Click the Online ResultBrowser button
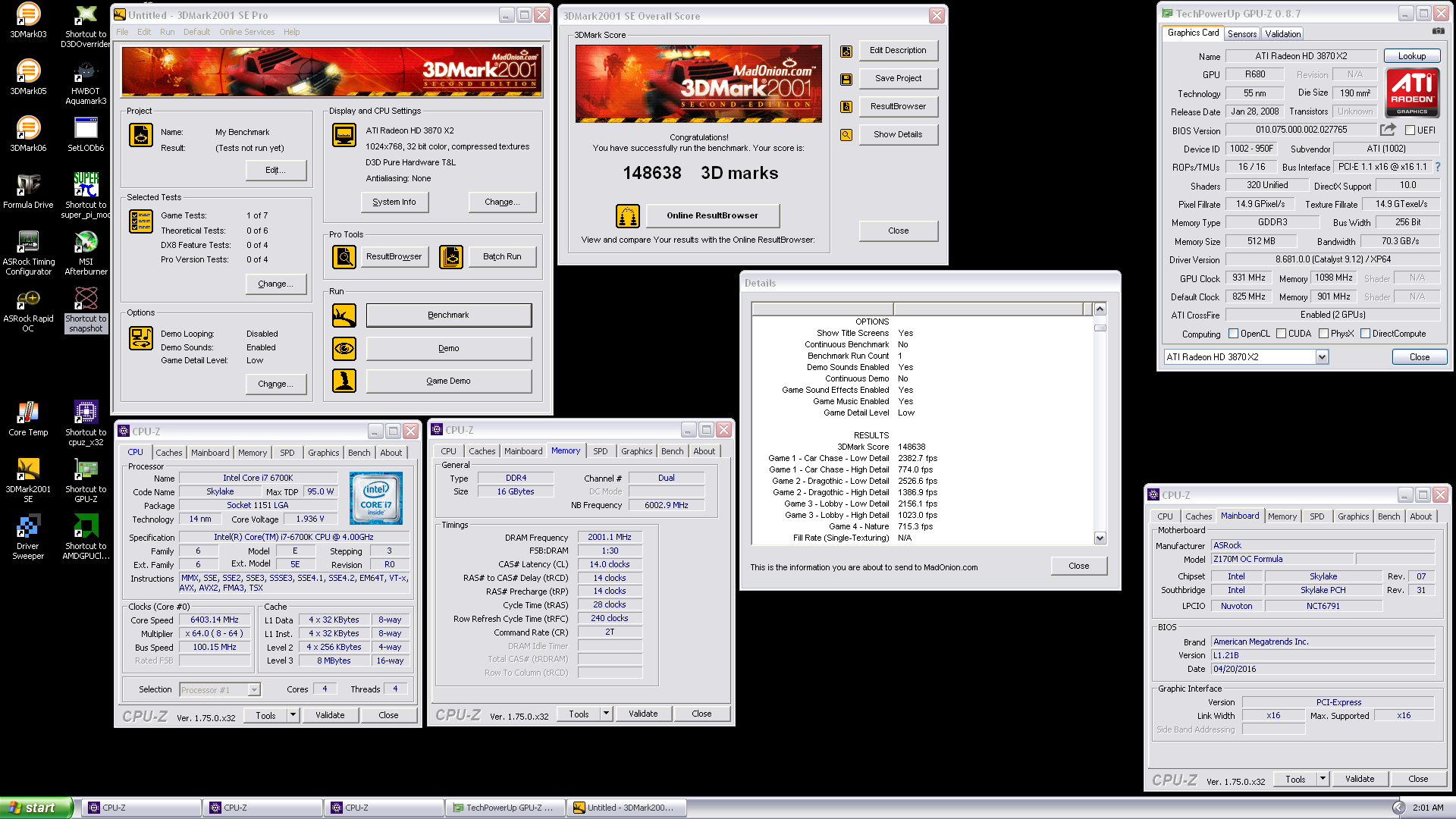This screenshot has width=1456, height=819. point(712,216)
